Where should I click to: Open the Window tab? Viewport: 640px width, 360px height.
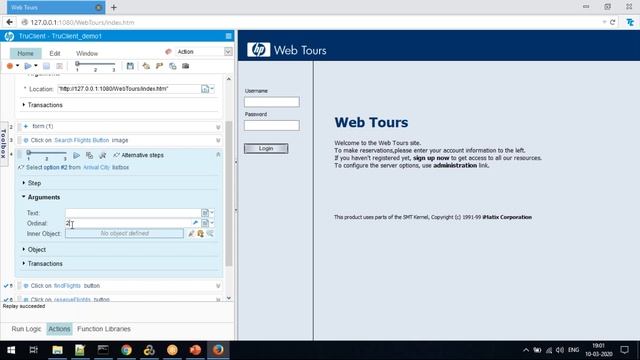point(87,53)
